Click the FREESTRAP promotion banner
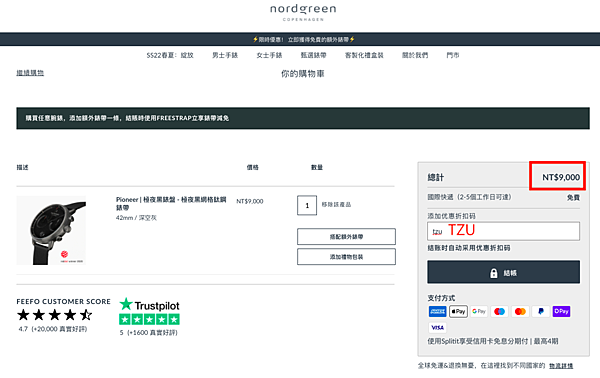The height and width of the screenshot is (378, 600). (x=303, y=118)
